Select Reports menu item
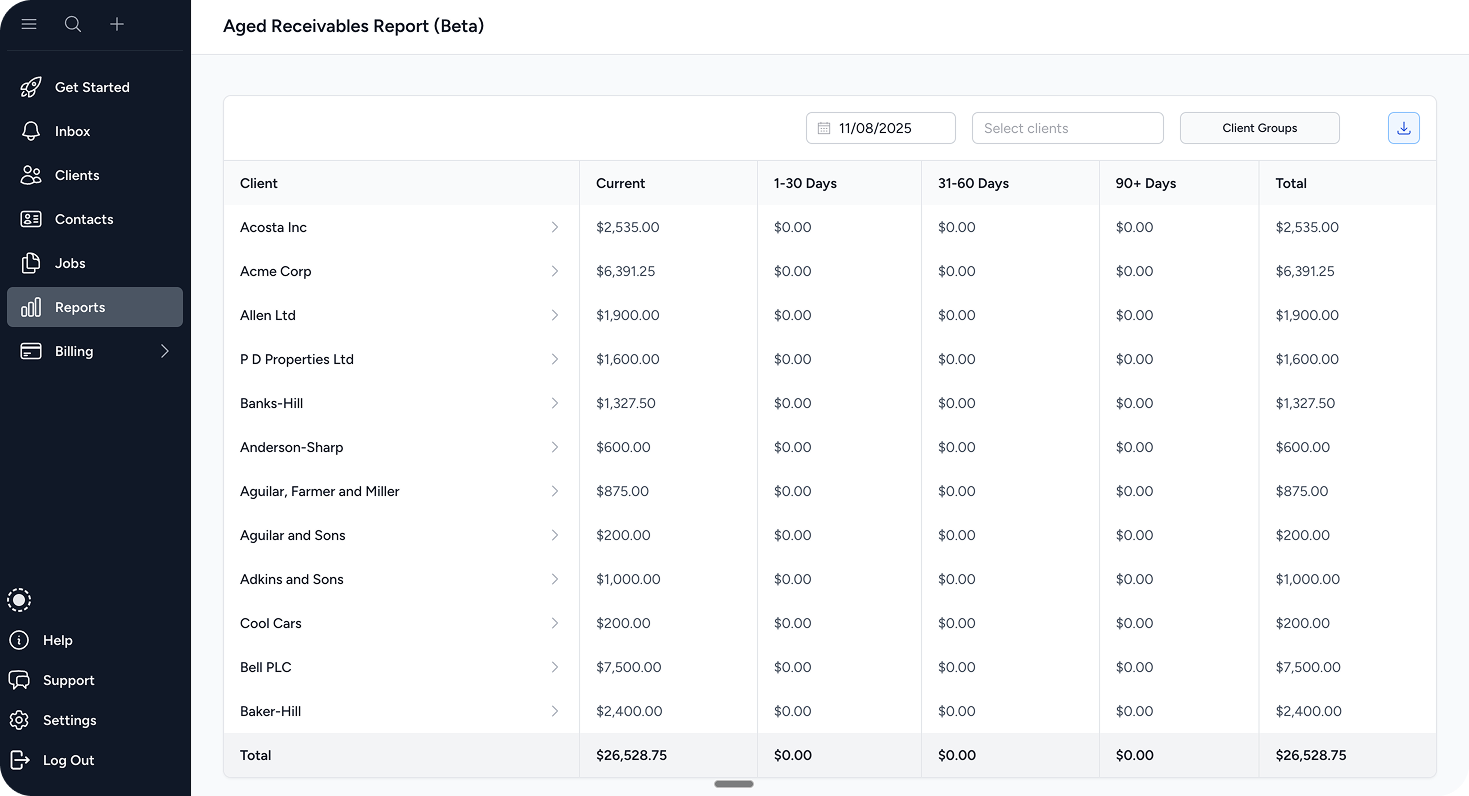The width and height of the screenshot is (1469, 796). pyautogui.click(x=95, y=307)
